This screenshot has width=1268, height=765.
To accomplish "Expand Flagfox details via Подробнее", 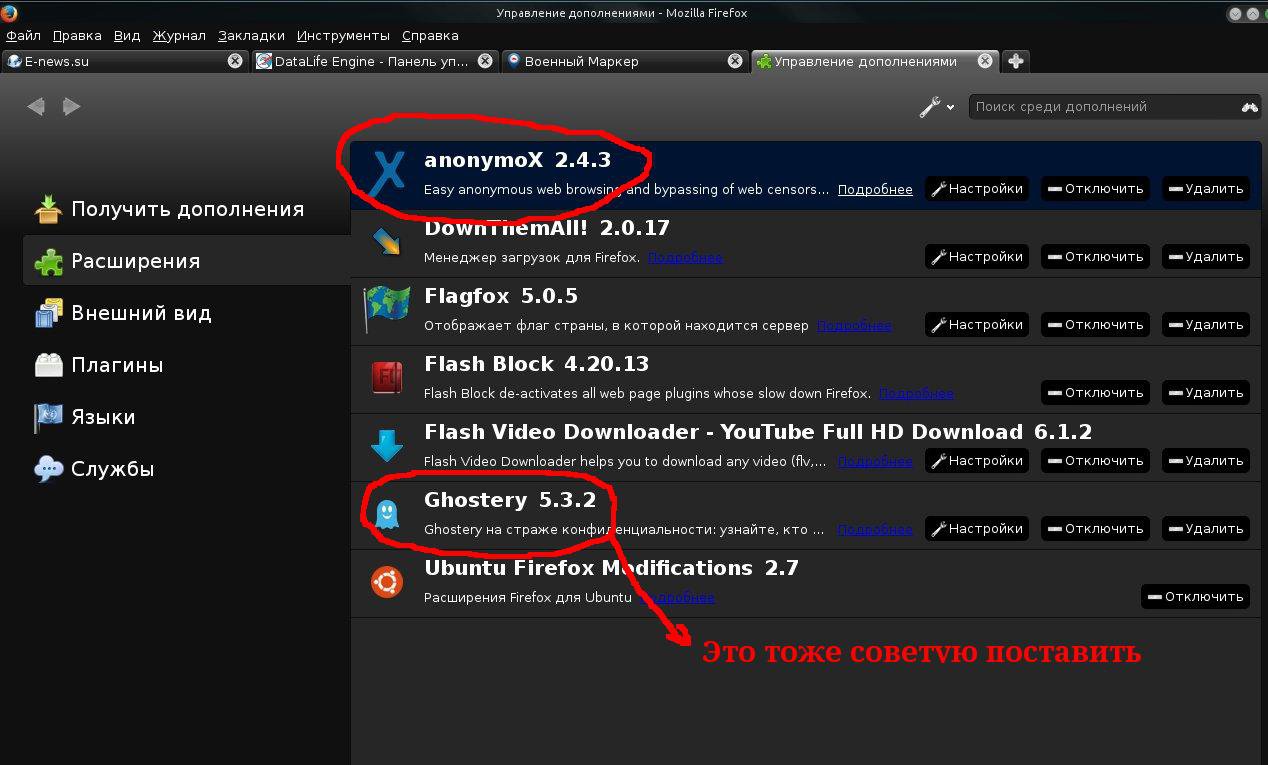I will (853, 326).
